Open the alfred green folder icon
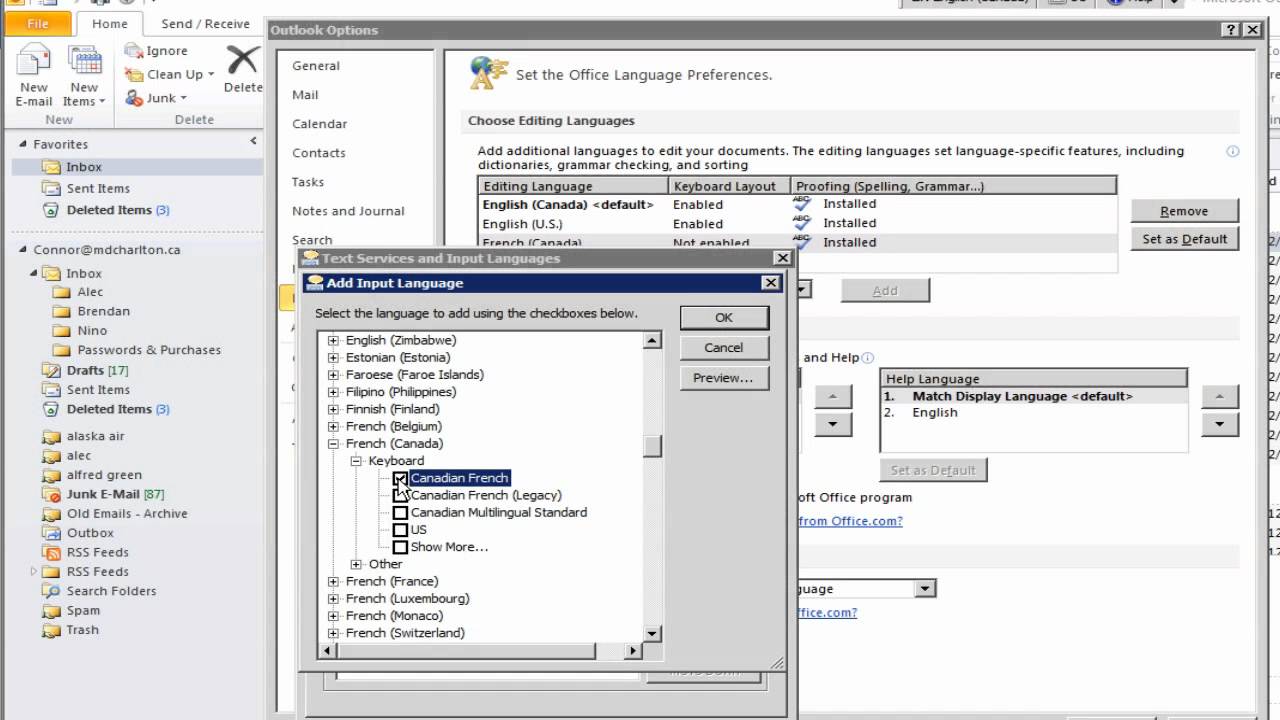This screenshot has width=1280, height=720. [x=51, y=475]
